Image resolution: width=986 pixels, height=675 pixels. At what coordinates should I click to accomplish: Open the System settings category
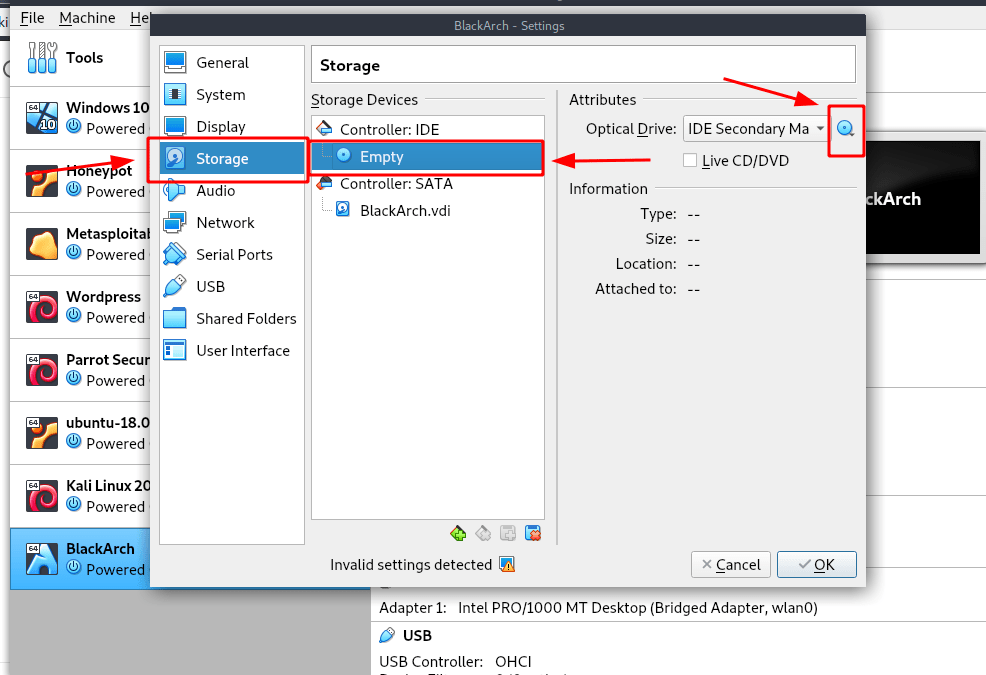click(231, 94)
